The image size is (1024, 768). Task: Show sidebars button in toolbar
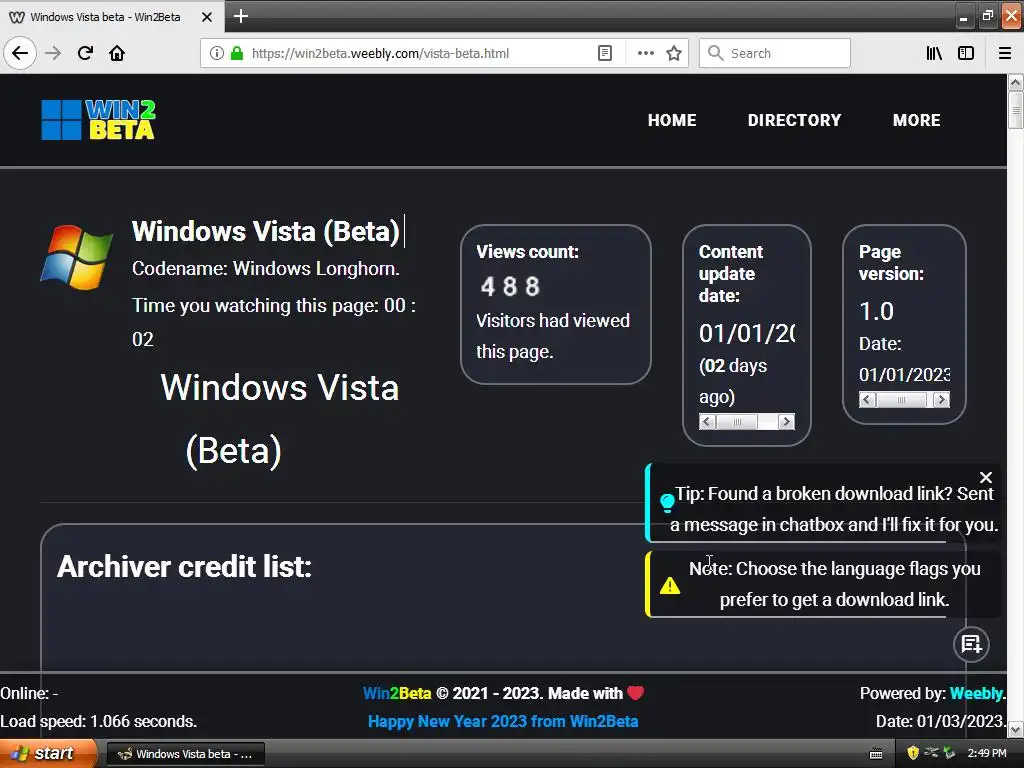pyautogui.click(x=966, y=53)
